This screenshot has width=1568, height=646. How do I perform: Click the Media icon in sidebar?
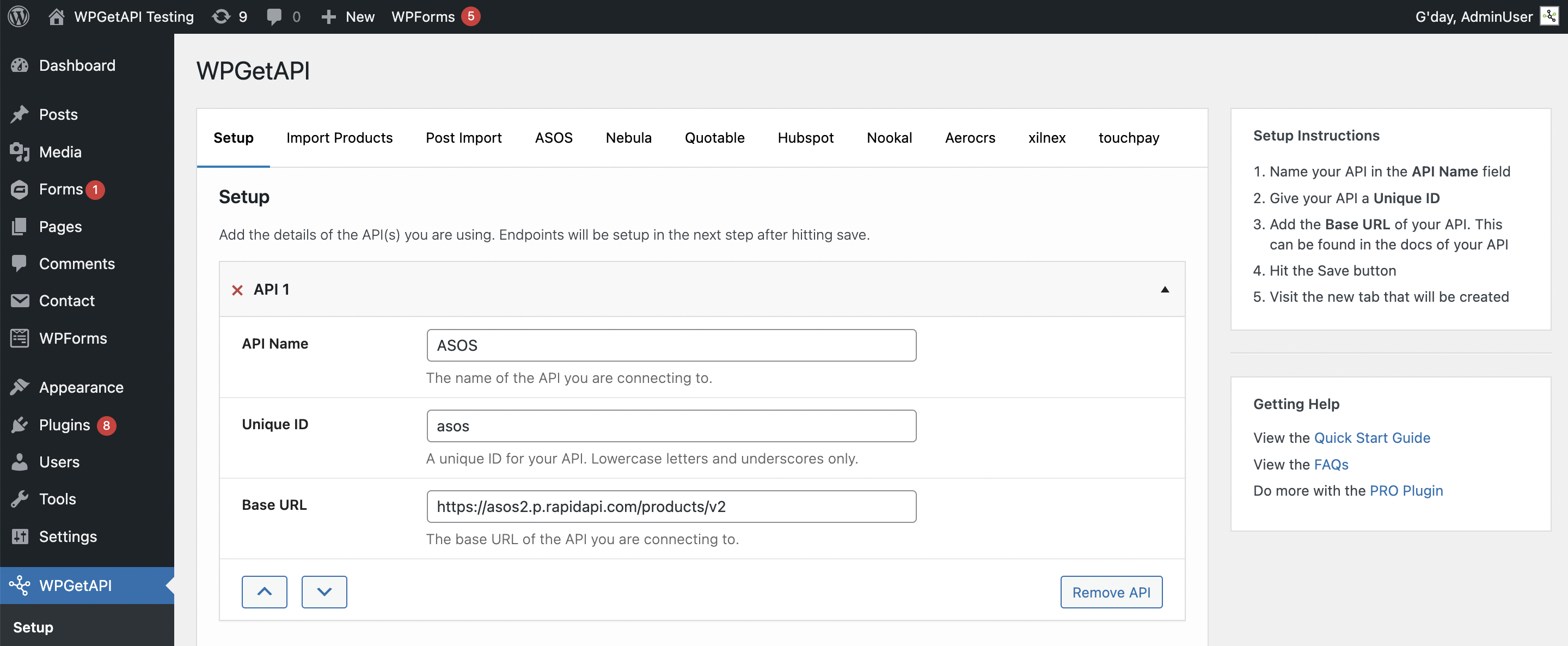tap(20, 151)
